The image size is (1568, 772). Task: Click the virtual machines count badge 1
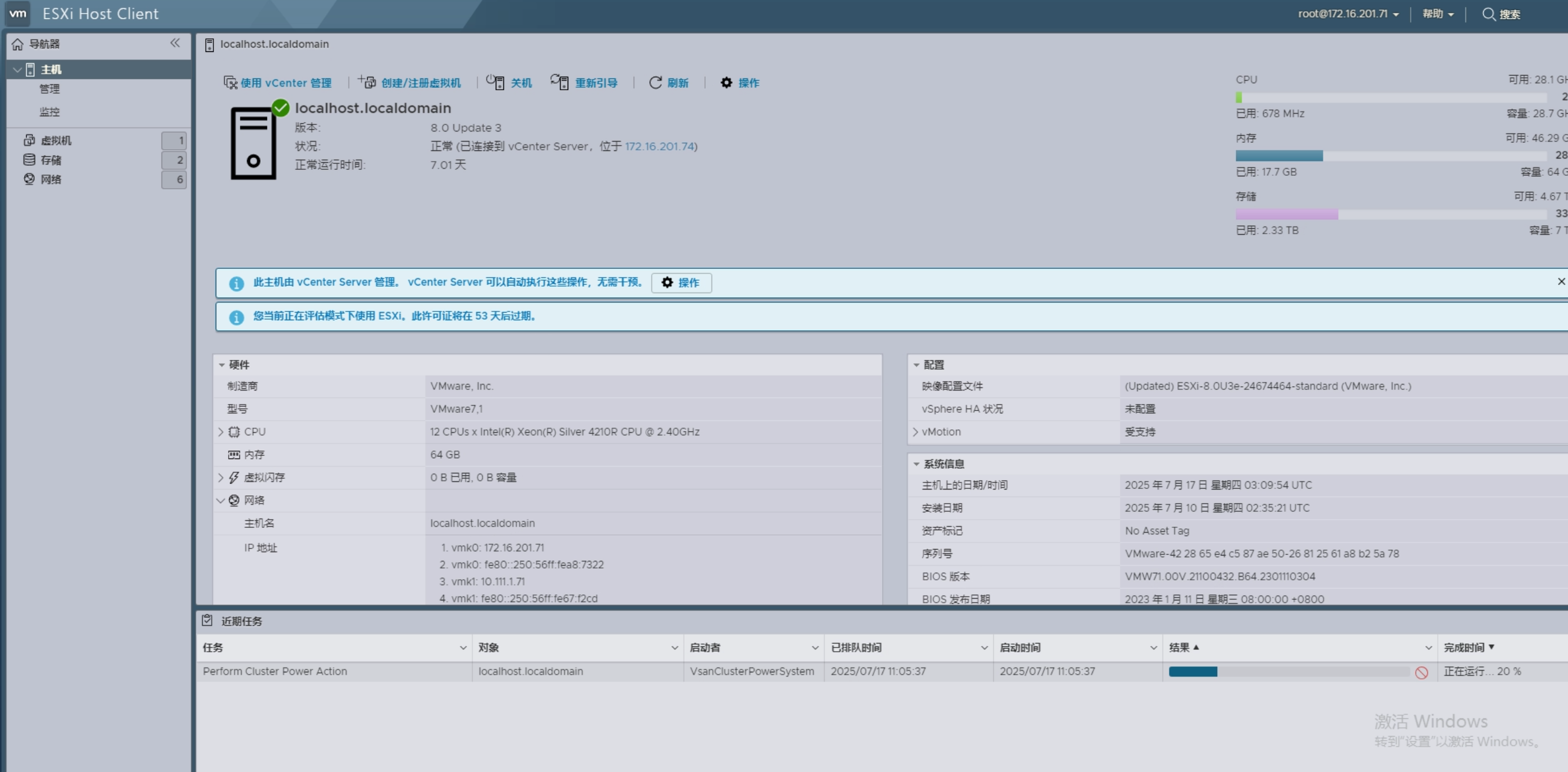point(174,140)
